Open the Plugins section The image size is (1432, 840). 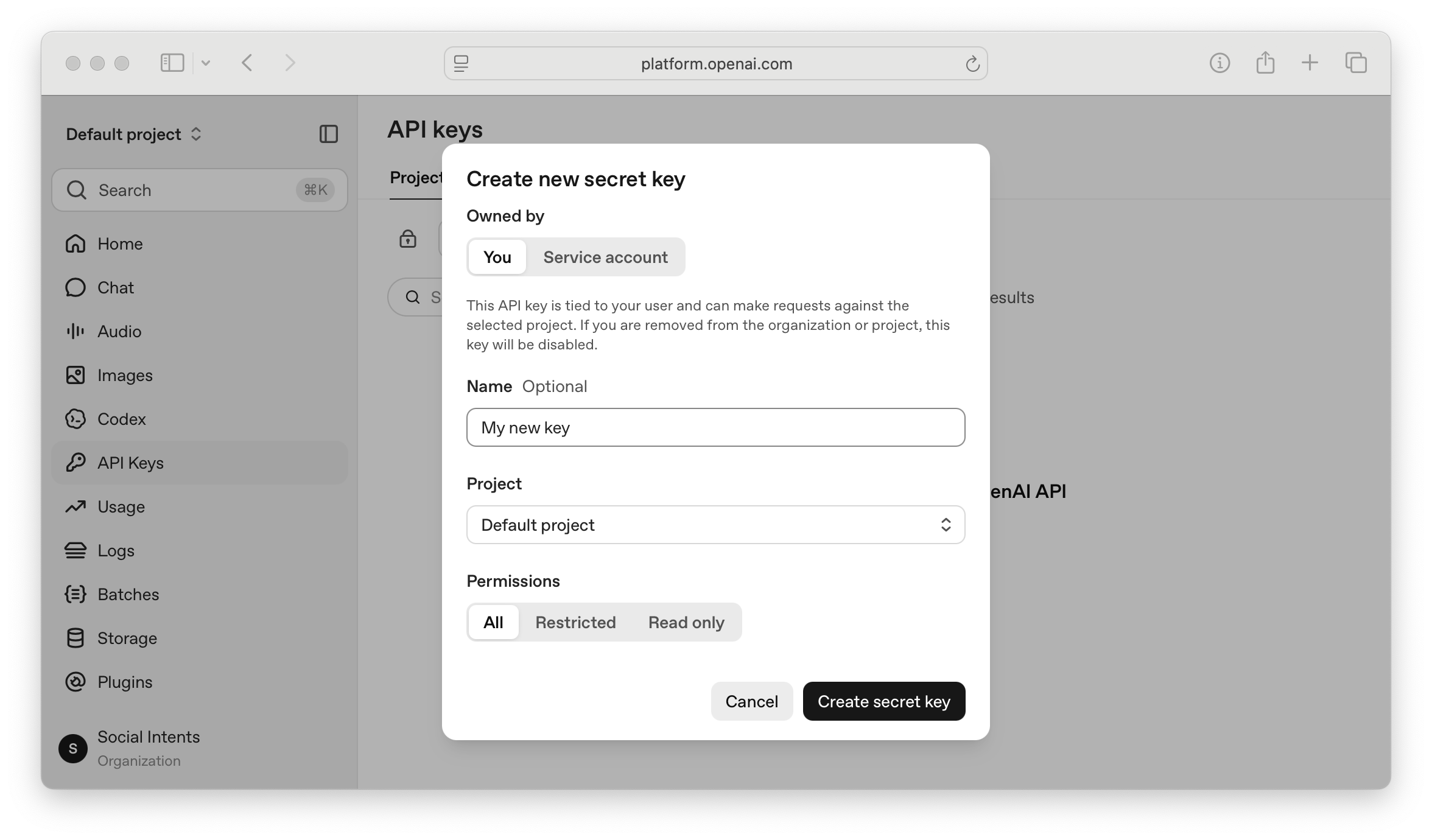click(x=200, y=682)
